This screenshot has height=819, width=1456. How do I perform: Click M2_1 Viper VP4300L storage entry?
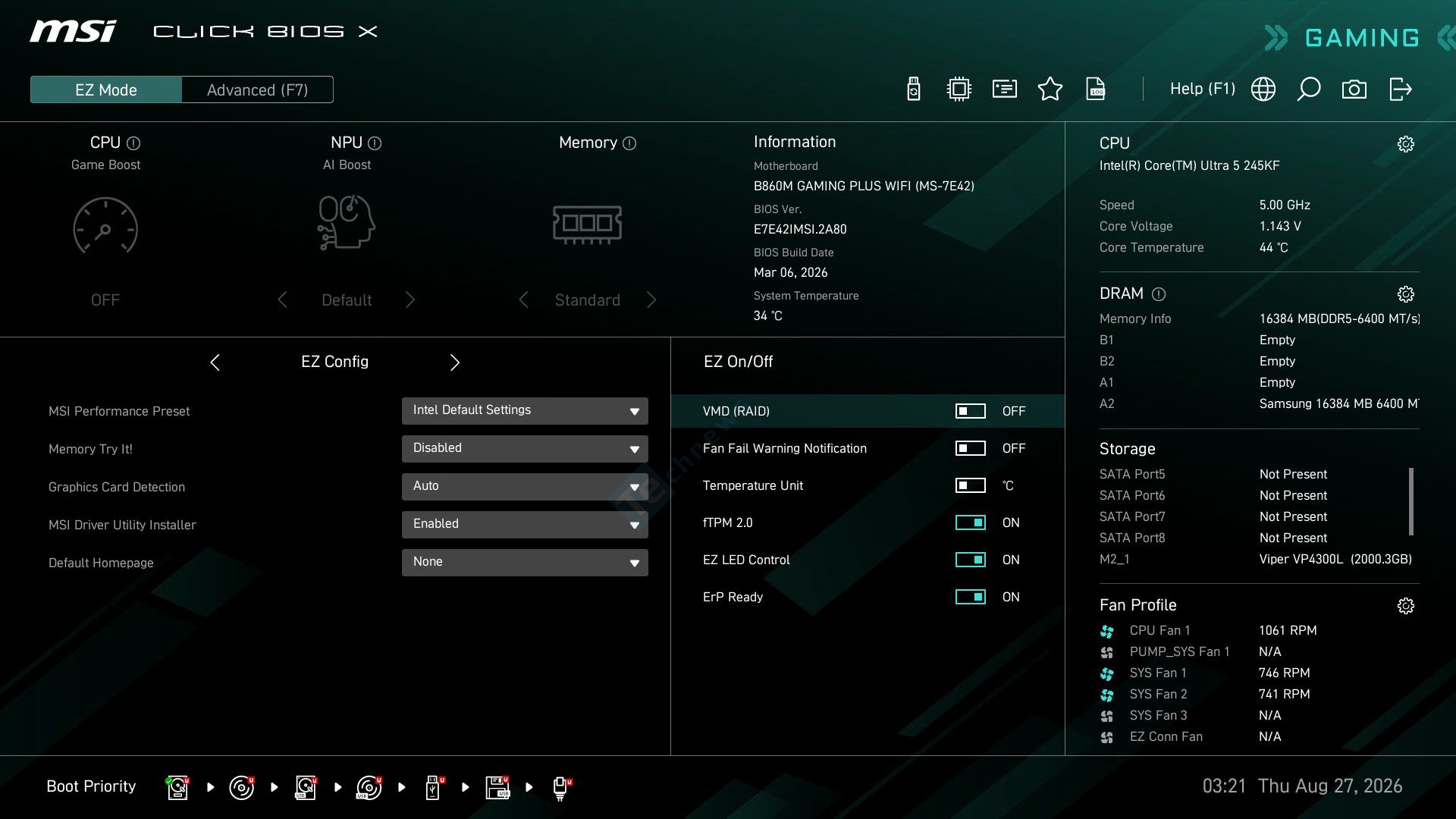[1256, 560]
